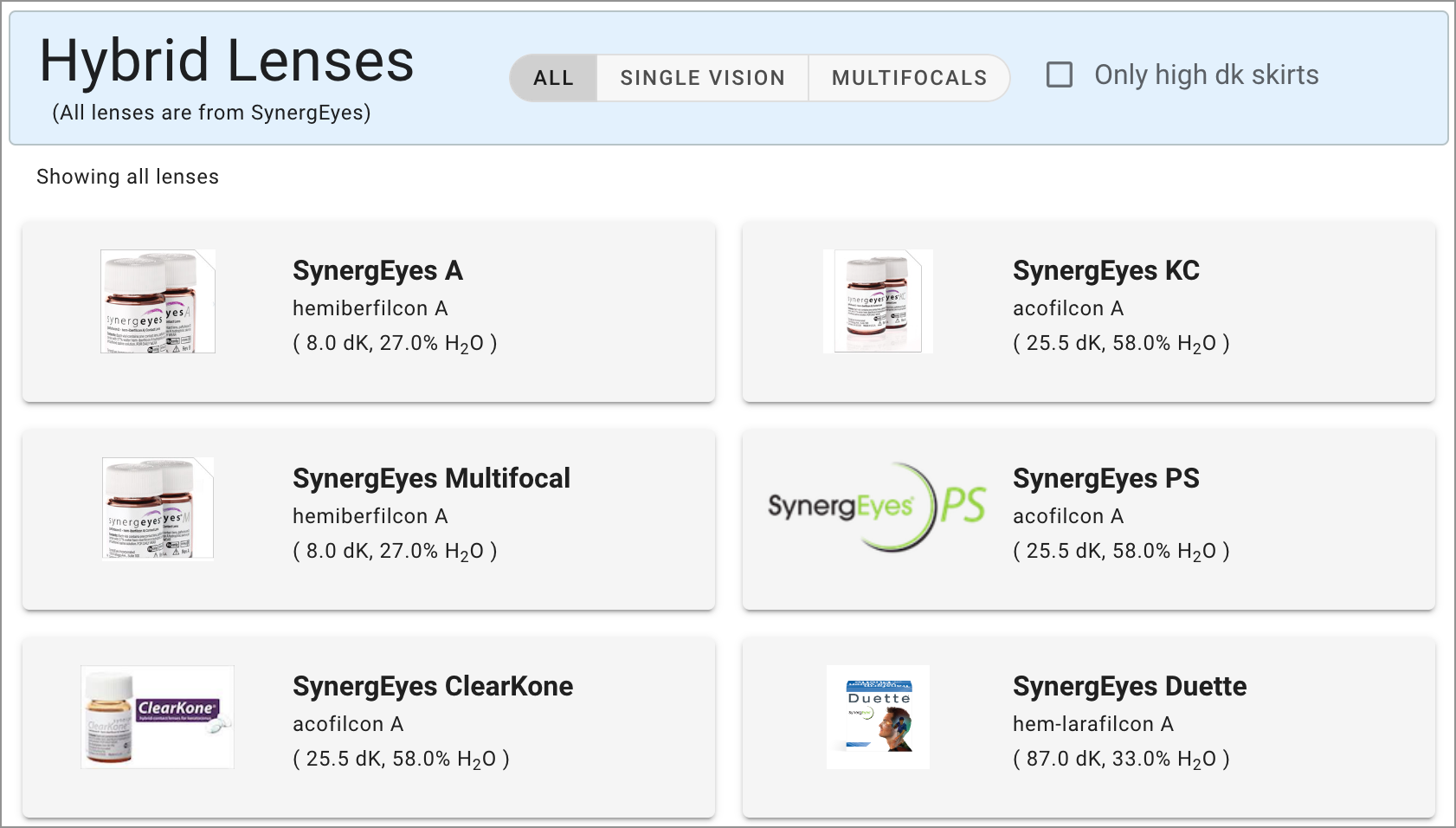Switch to SINGLE VISION lenses
Image resolution: width=1456 pixels, height=828 pixels.
click(702, 78)
